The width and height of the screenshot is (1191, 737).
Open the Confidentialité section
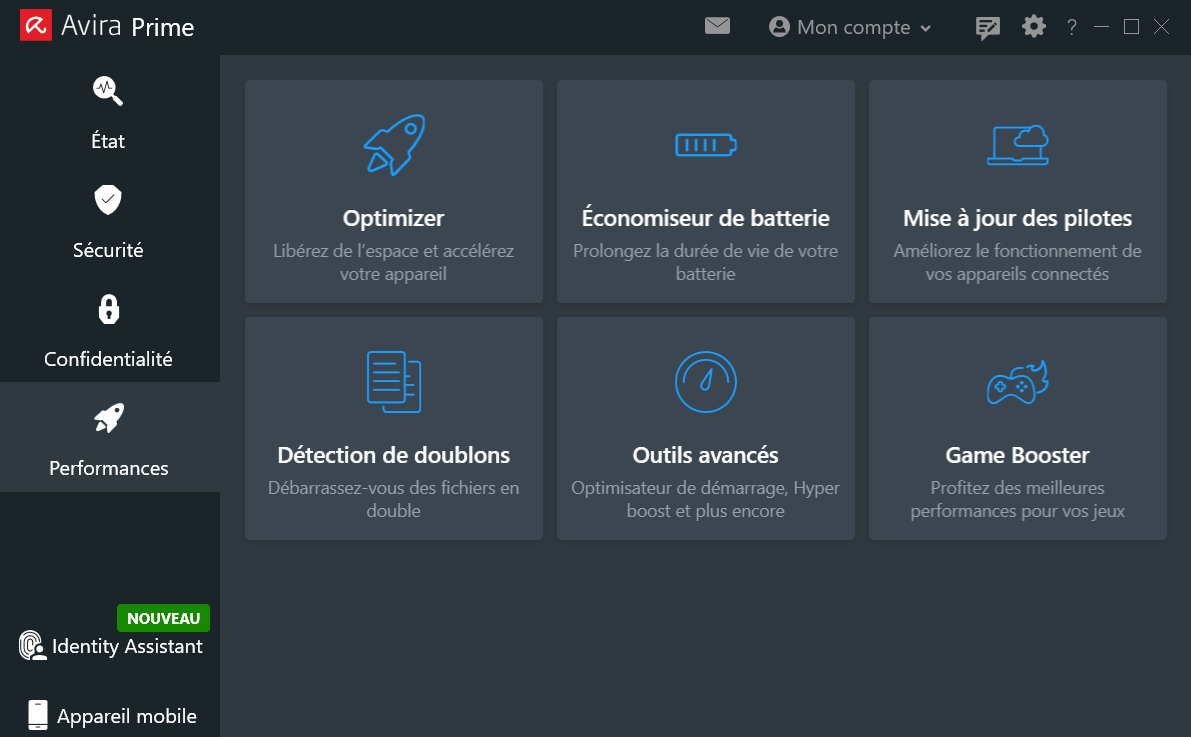[107, 331]
